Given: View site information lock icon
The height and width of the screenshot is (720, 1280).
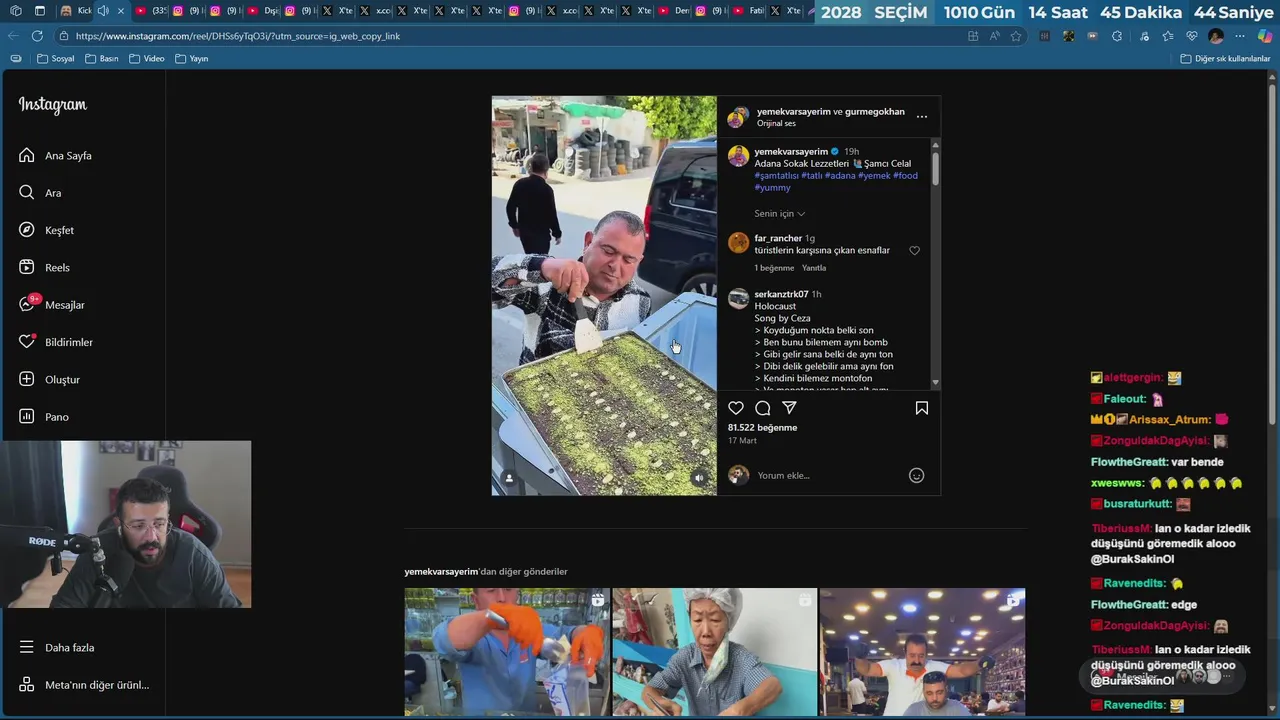Looking at the screenshot, I should coord(64,36).
